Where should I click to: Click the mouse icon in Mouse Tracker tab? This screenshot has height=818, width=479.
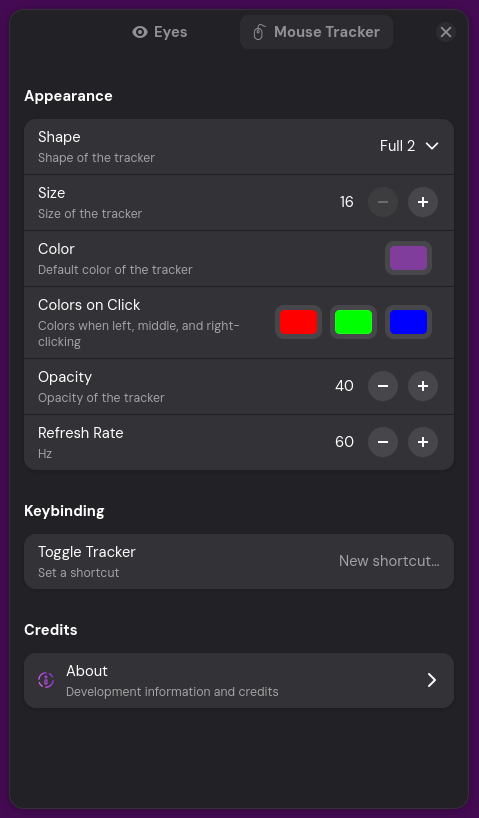[259, 32]
